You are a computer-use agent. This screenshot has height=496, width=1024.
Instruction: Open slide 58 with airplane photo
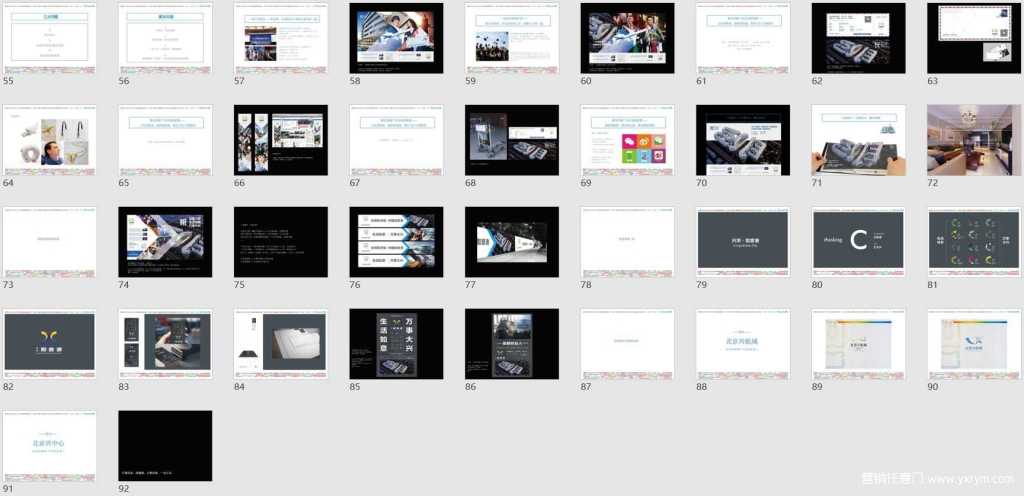[x=396, y=38]
